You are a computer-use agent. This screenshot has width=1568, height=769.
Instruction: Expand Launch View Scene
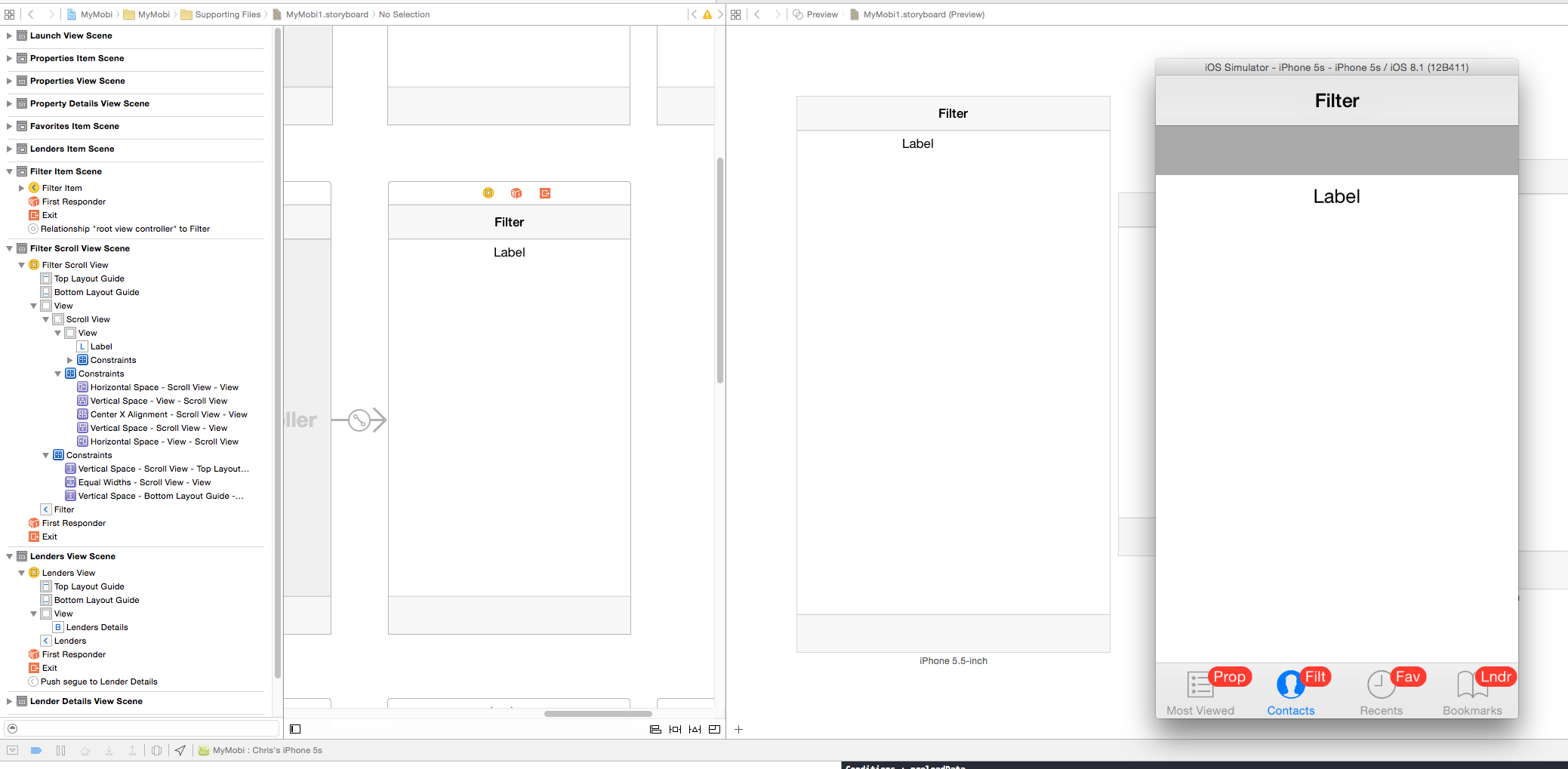[x=9, y=35]
